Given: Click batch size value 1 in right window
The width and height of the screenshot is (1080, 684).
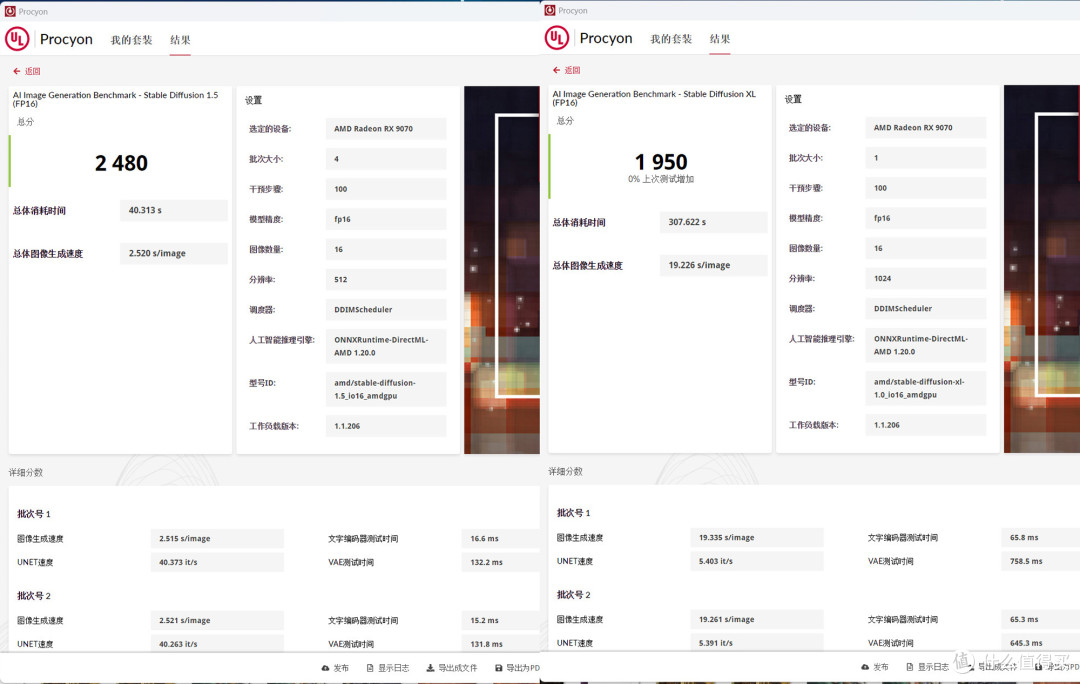Looking at the screenshot, I should [x=926, y=158].
